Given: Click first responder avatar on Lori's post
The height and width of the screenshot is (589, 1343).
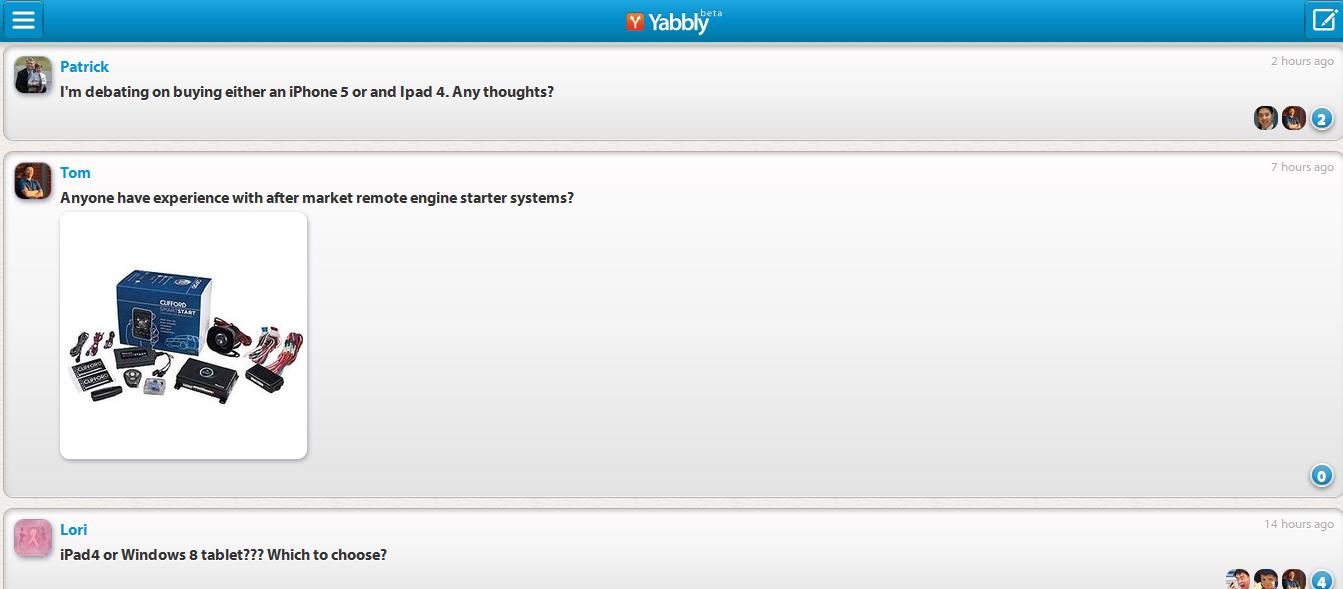Looking at the screenshot, I should pyautogui.click(x=1238, y=580).
